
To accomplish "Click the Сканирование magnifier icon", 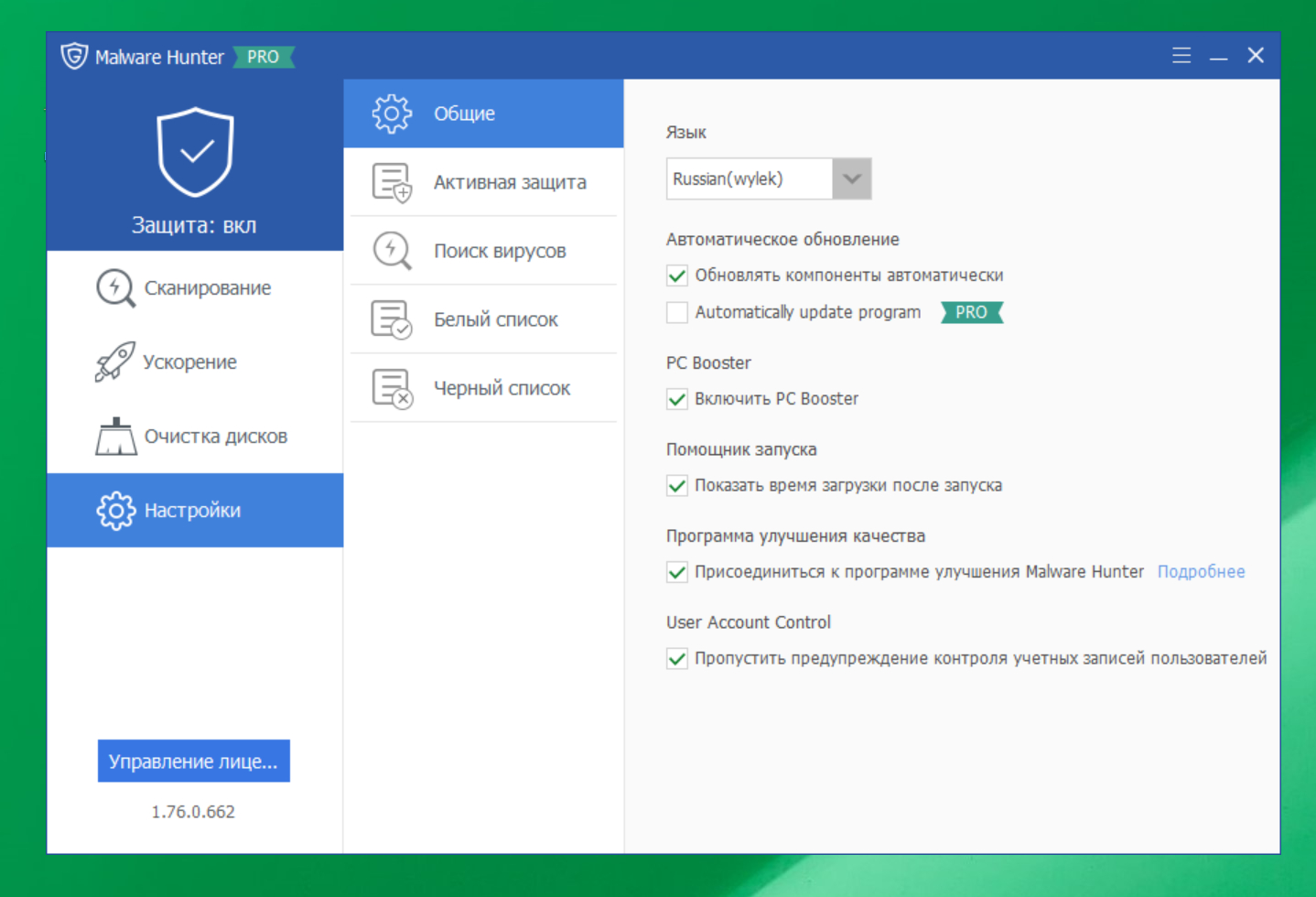I will [x=115, y=287].
